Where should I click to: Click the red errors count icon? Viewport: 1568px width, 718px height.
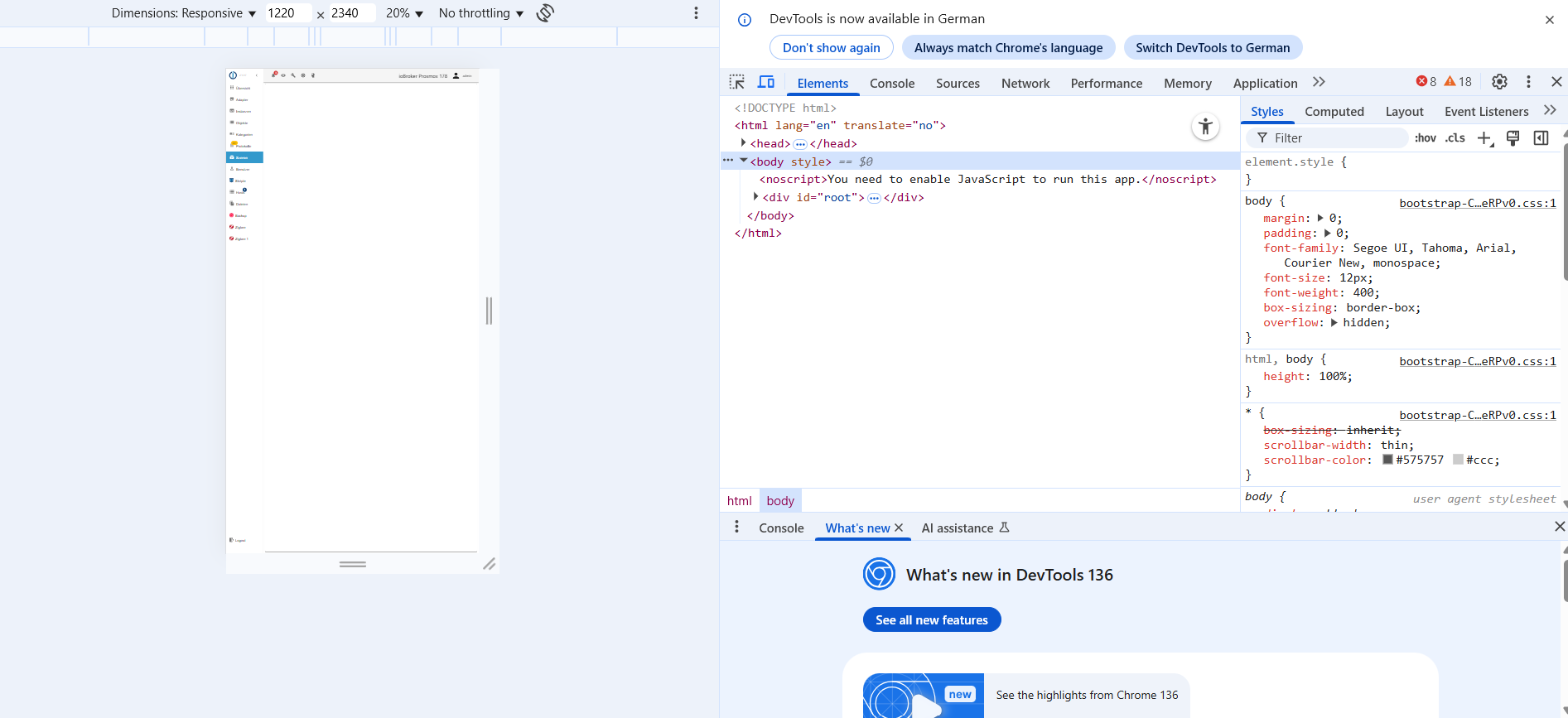(x=1426, y=82)
